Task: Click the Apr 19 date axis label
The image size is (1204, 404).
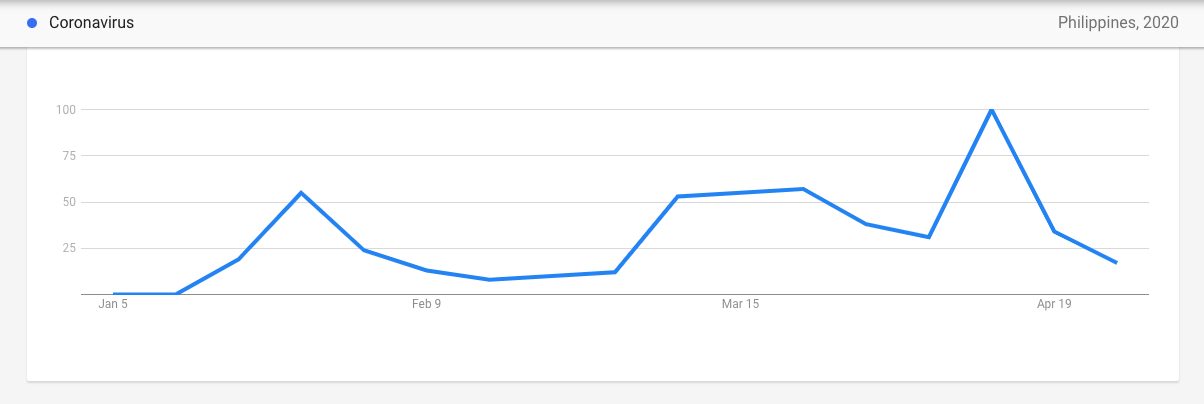Action: [1054, 304]
